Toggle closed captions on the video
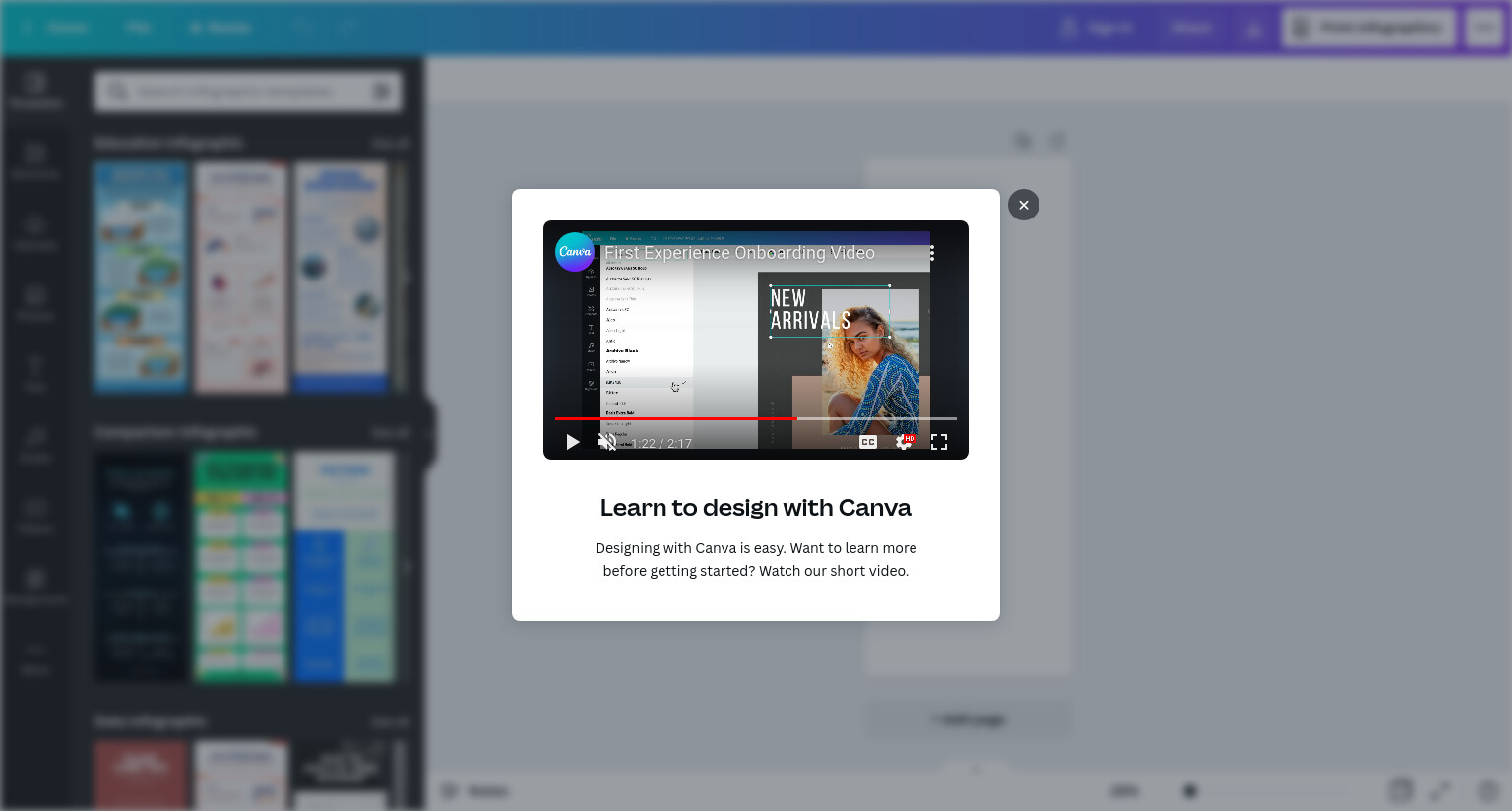 [x=868, y=442]
